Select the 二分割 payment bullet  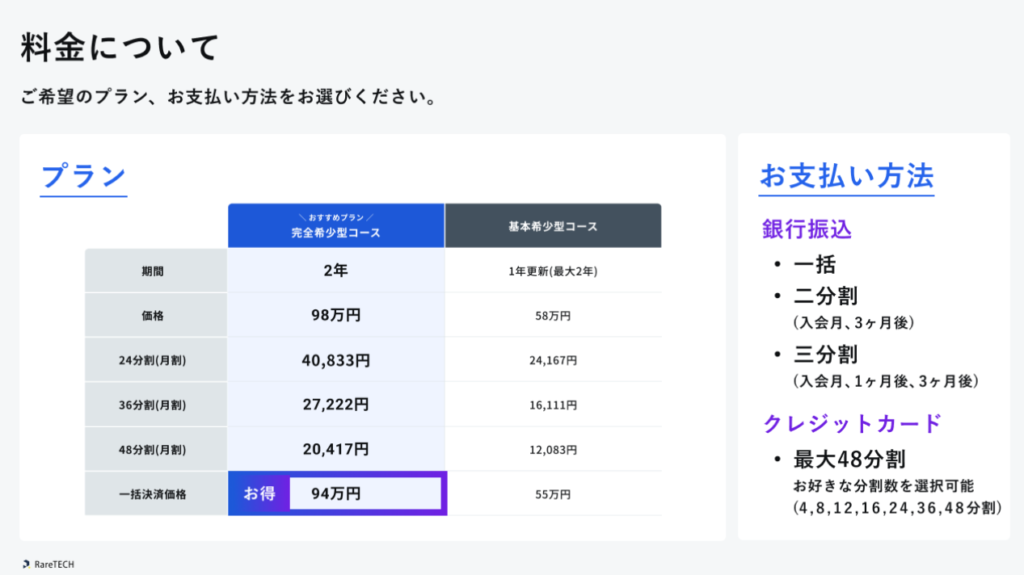tap(825, 296)
